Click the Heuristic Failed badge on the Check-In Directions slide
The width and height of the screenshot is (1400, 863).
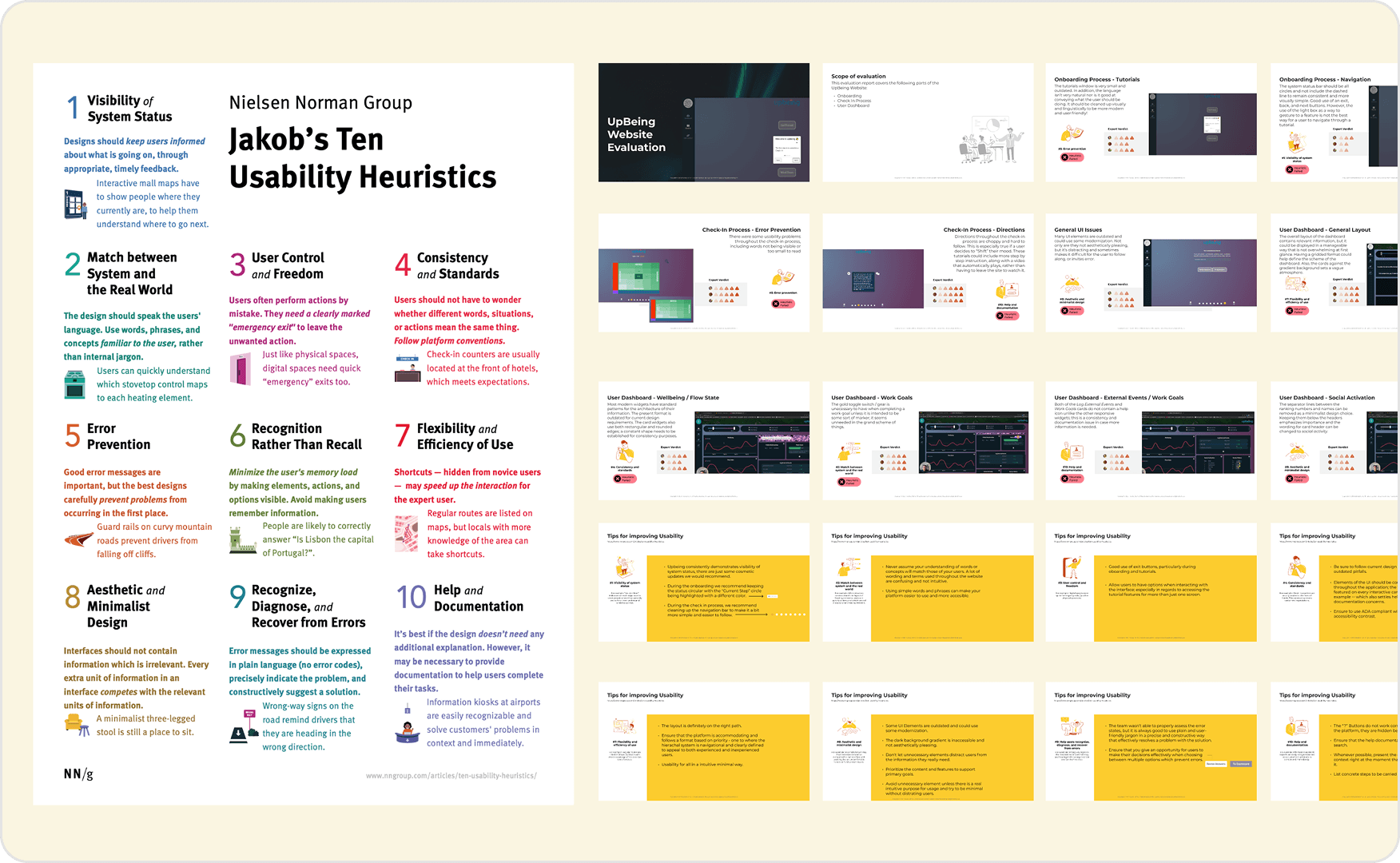click(x=1007, y=316)
